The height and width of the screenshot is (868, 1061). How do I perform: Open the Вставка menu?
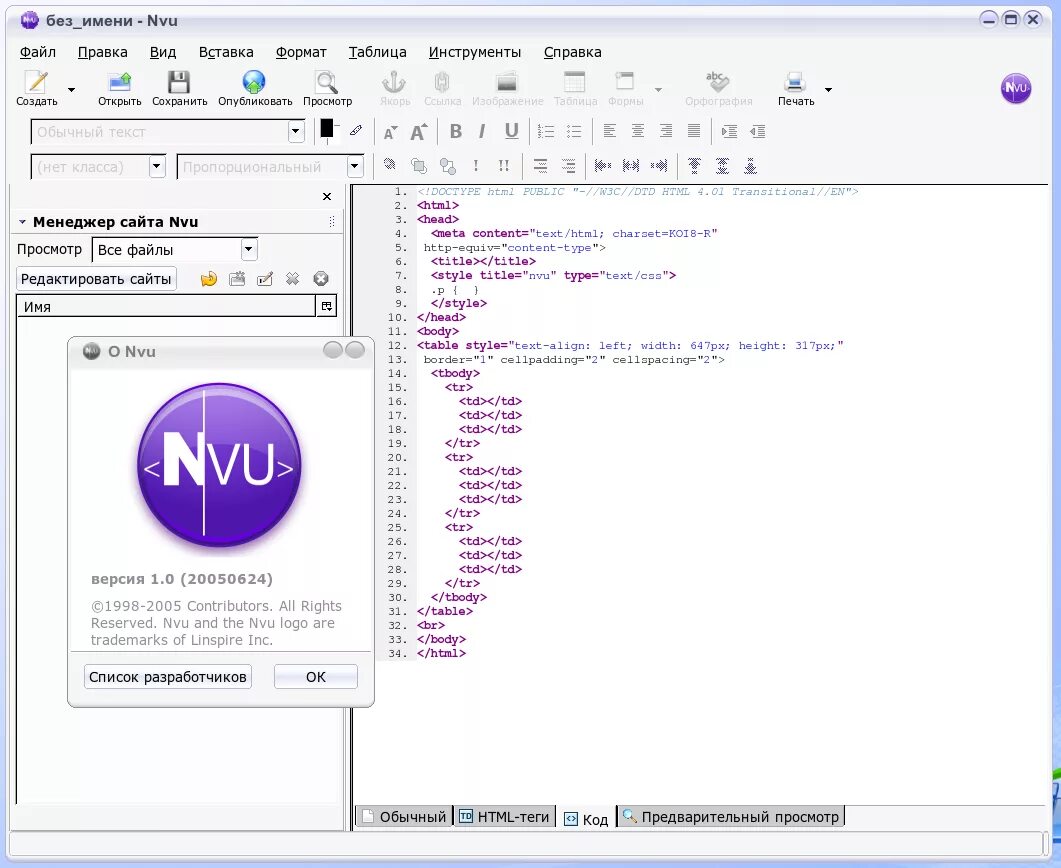[226, 52]
